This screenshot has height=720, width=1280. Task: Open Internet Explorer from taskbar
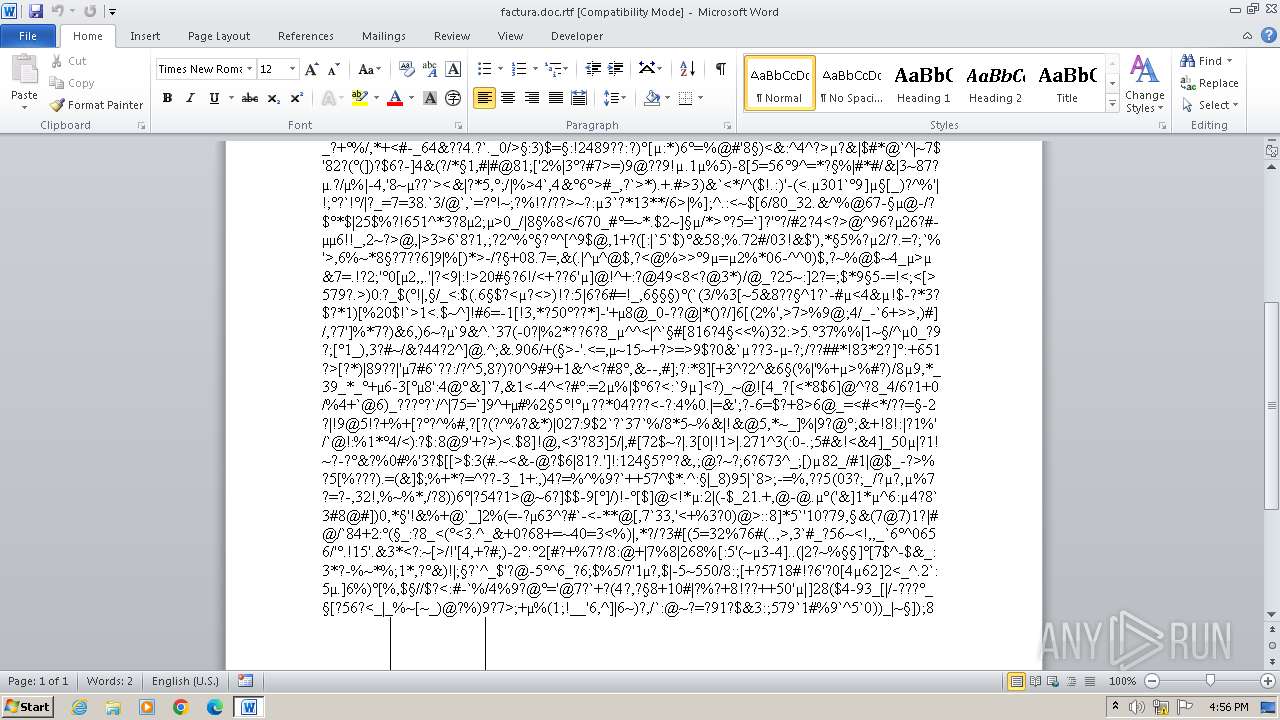(80, 707)
